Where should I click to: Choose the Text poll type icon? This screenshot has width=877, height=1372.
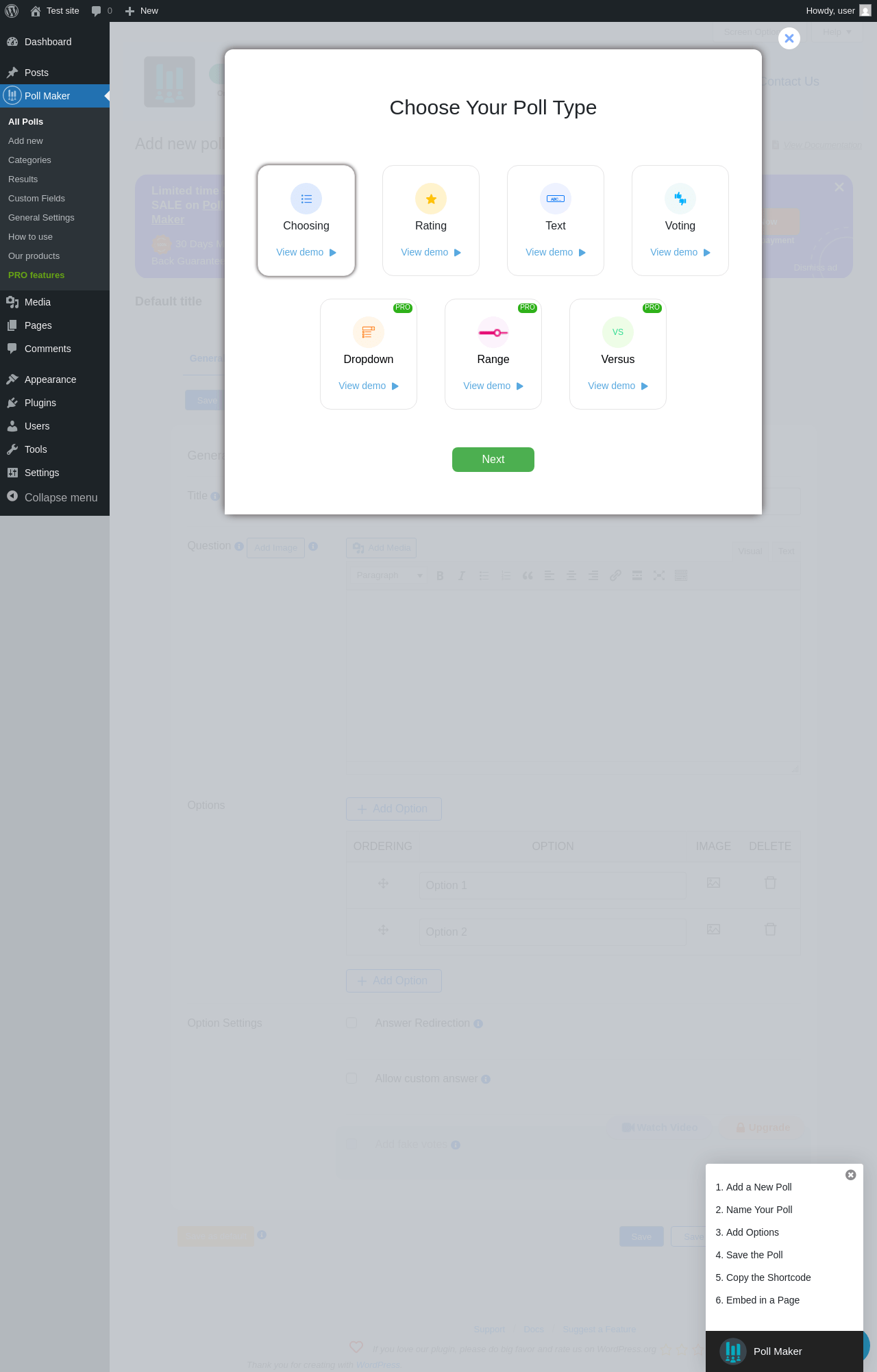[x=556, y=199]
